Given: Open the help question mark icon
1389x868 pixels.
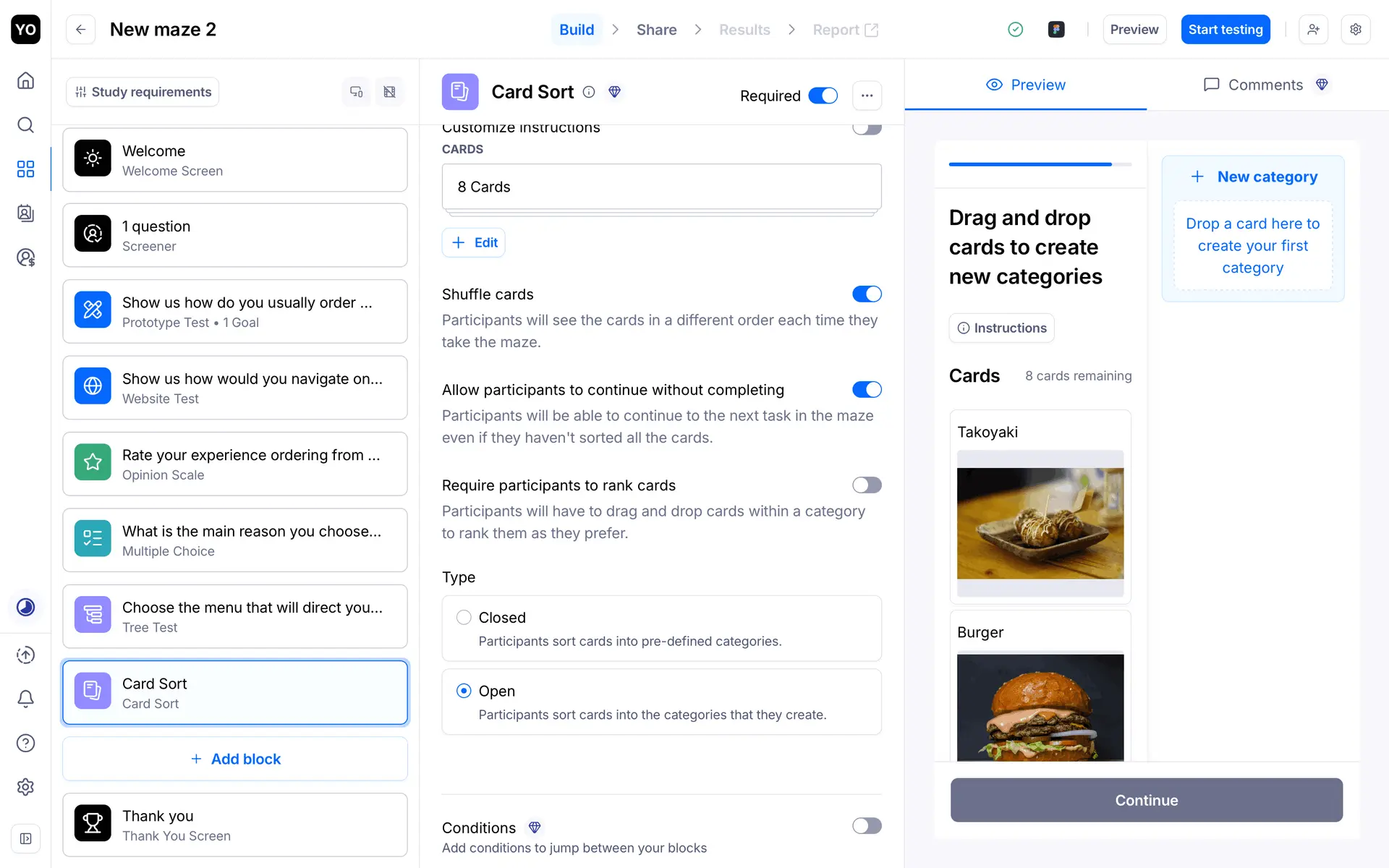Looking at the screenshot, I should click(25, 743).
